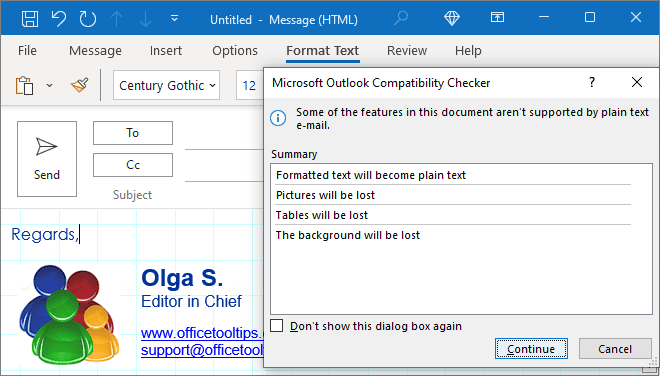Click the Olga S. signature name
This screenshot has width=660, height=376.
point(182,278)
